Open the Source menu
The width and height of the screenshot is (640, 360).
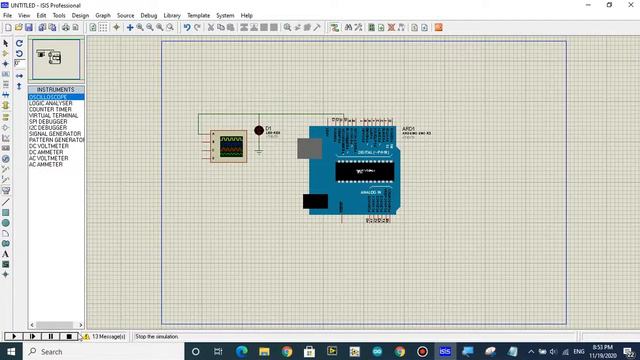125,16
